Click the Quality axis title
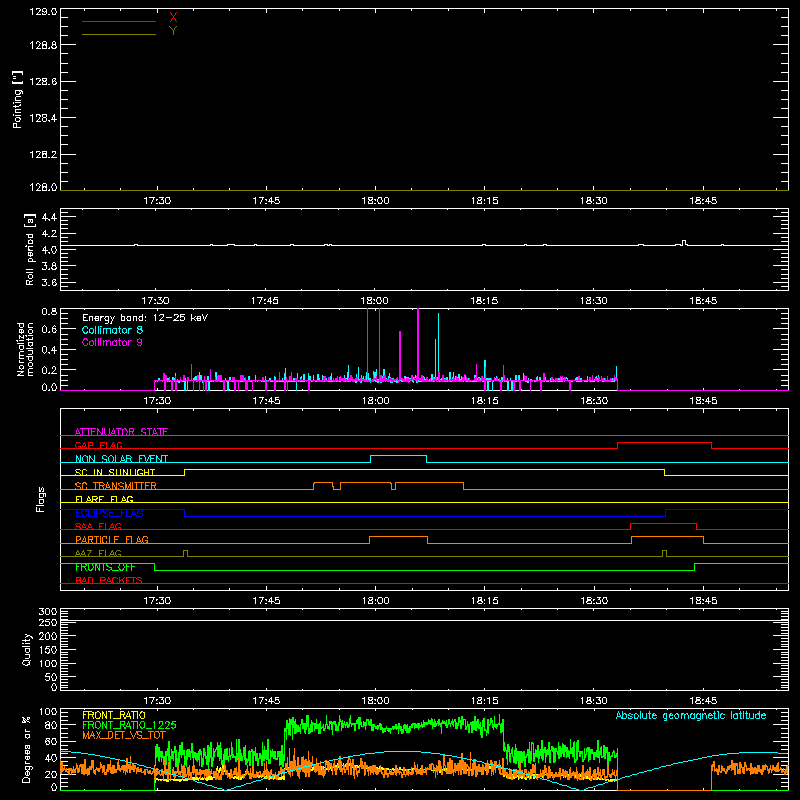The image size is (800, 800). pyautogui.click(x=27, y=649)
